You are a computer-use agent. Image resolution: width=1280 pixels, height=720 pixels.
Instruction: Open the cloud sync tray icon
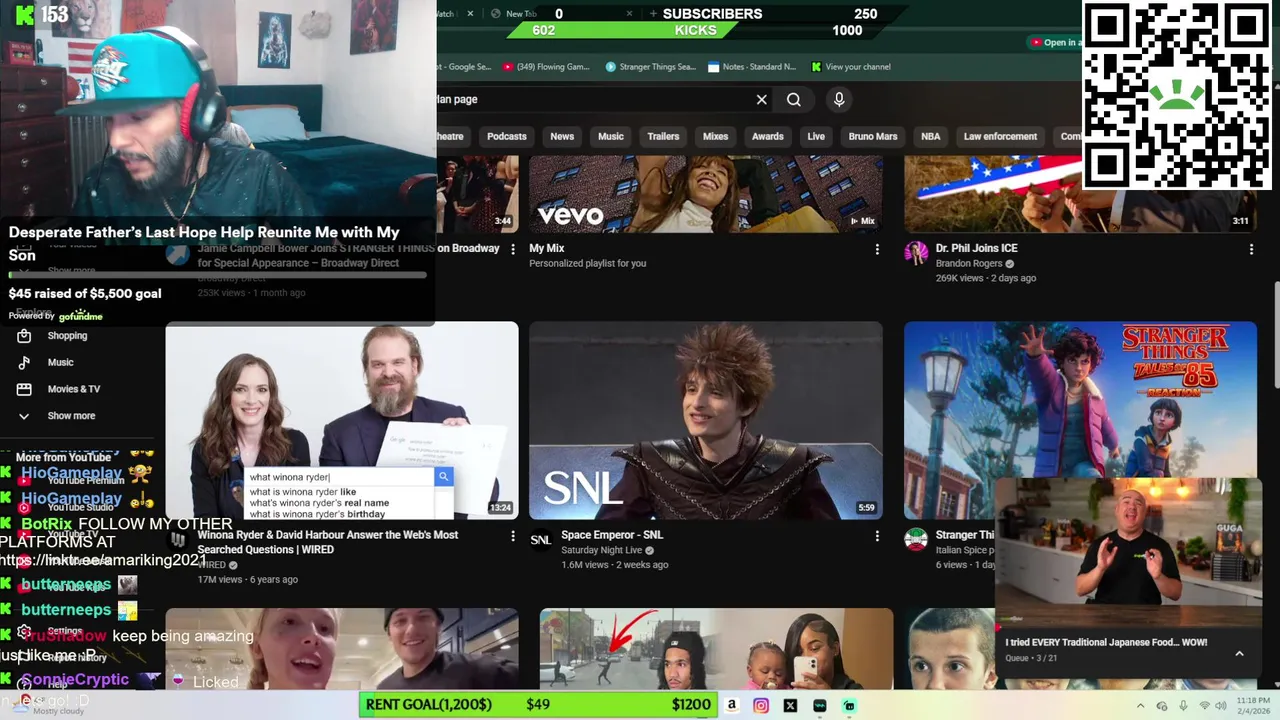pyautogui.click(x=1162, y=706)
